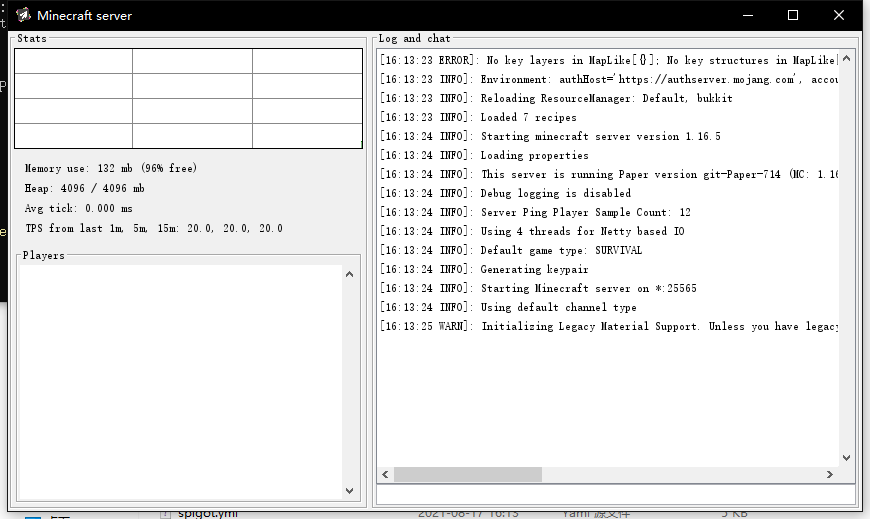Click the log's right horizontal scroll arrow
The image size is (870, 519).
829,475
